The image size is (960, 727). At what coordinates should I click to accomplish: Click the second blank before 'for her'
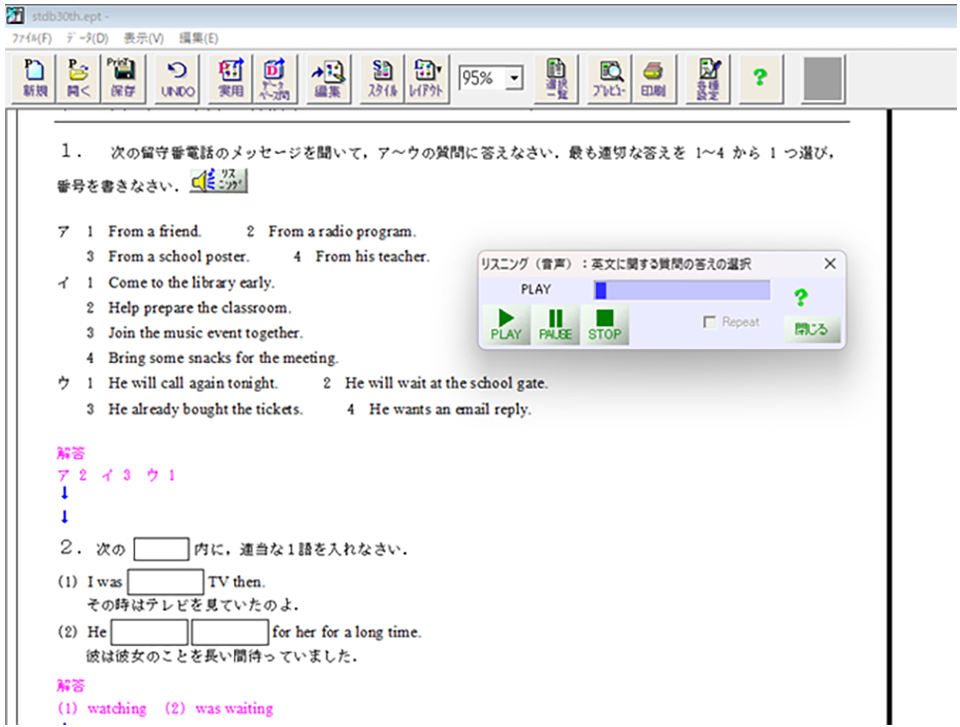(x=230, y=632)
